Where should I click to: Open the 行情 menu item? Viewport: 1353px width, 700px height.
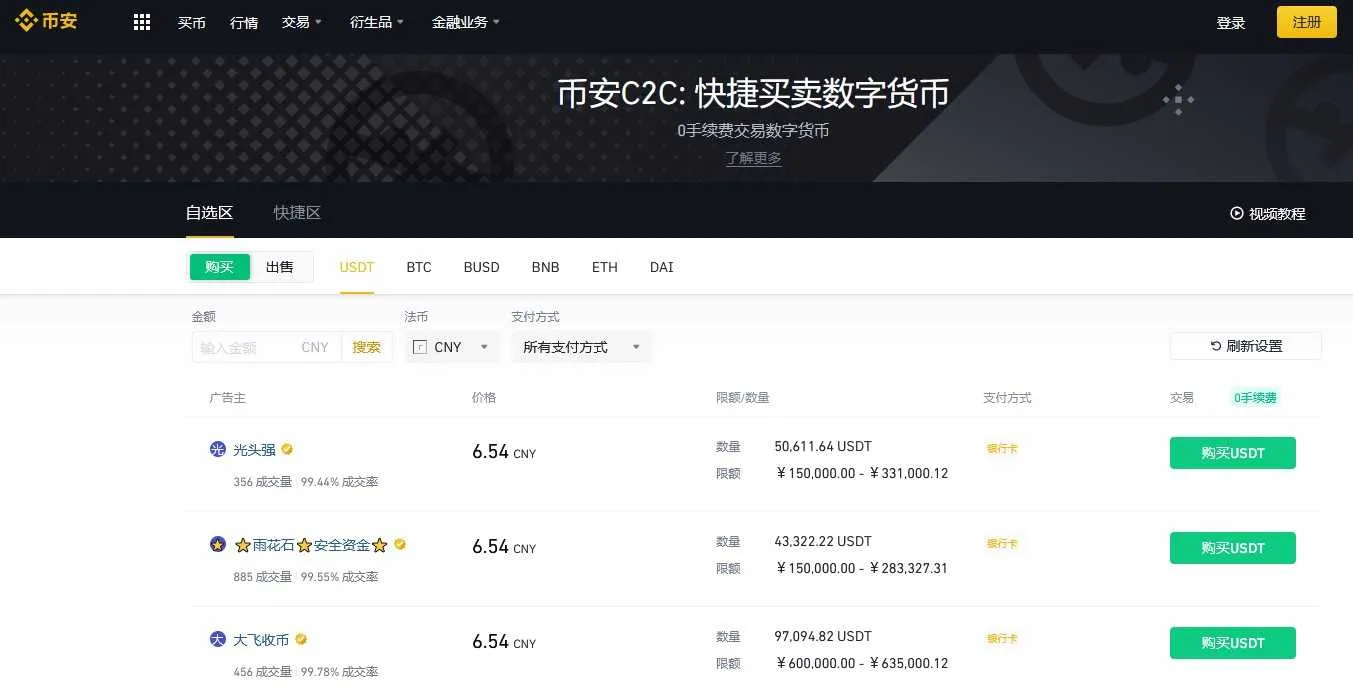coord(244,22)
